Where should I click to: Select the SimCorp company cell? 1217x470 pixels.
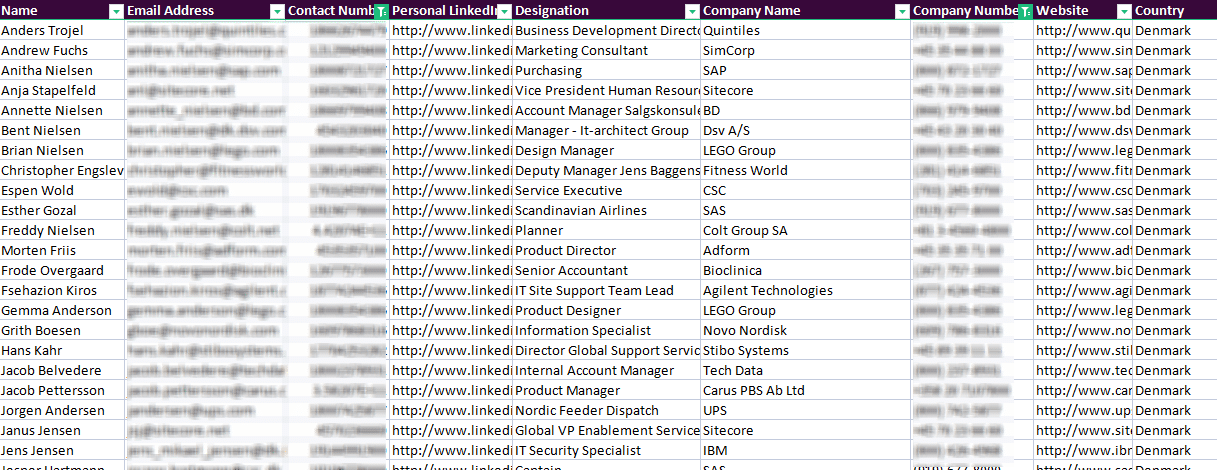click(806, 51)
